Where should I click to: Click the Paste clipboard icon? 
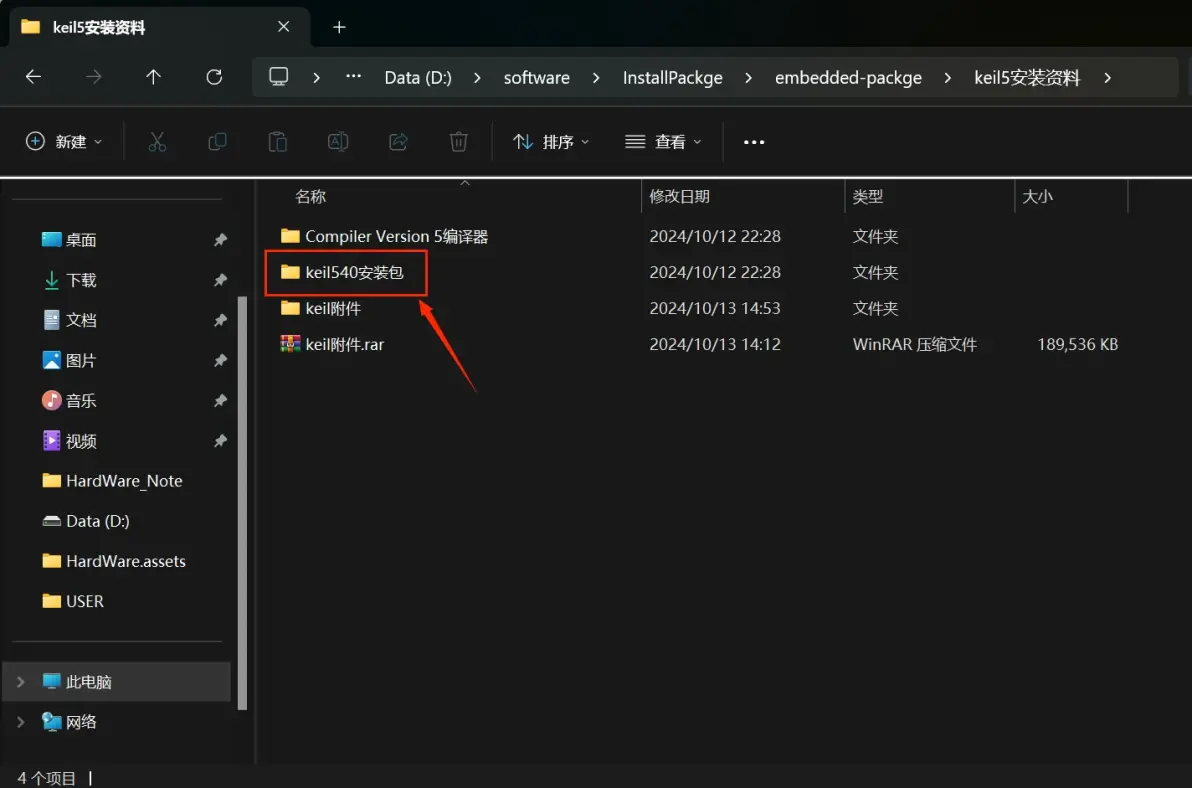point(278,142)
